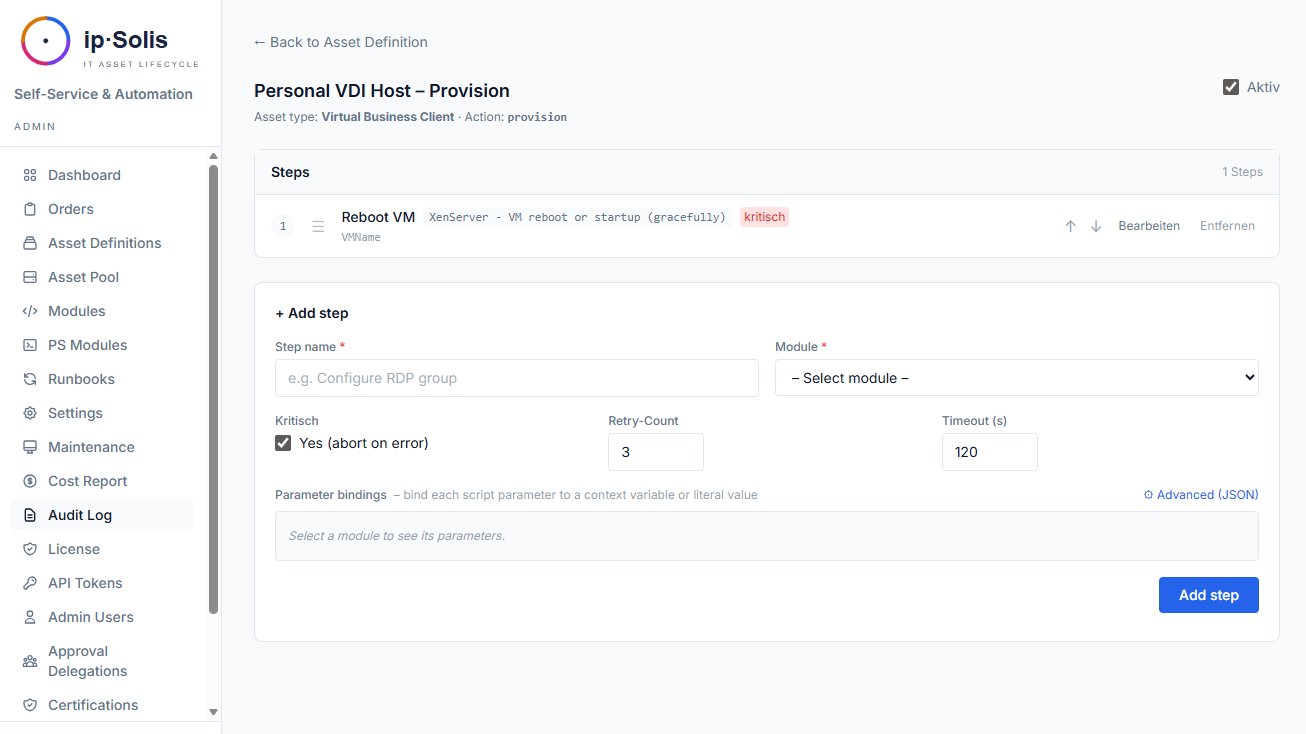This screenshot has width=1306, height=734.
Task: Click the API Tokens key icon
Action: point(30,583)
